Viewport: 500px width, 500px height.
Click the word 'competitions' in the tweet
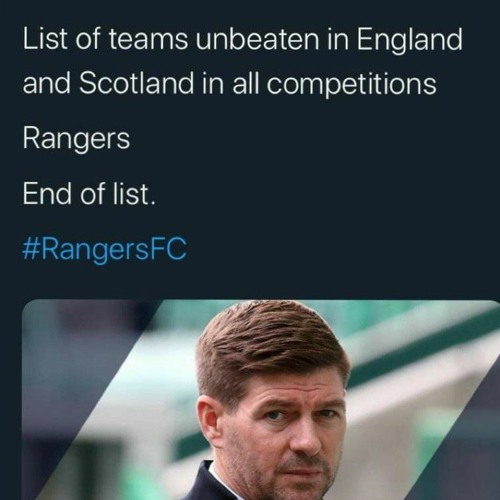click(352, 84)
